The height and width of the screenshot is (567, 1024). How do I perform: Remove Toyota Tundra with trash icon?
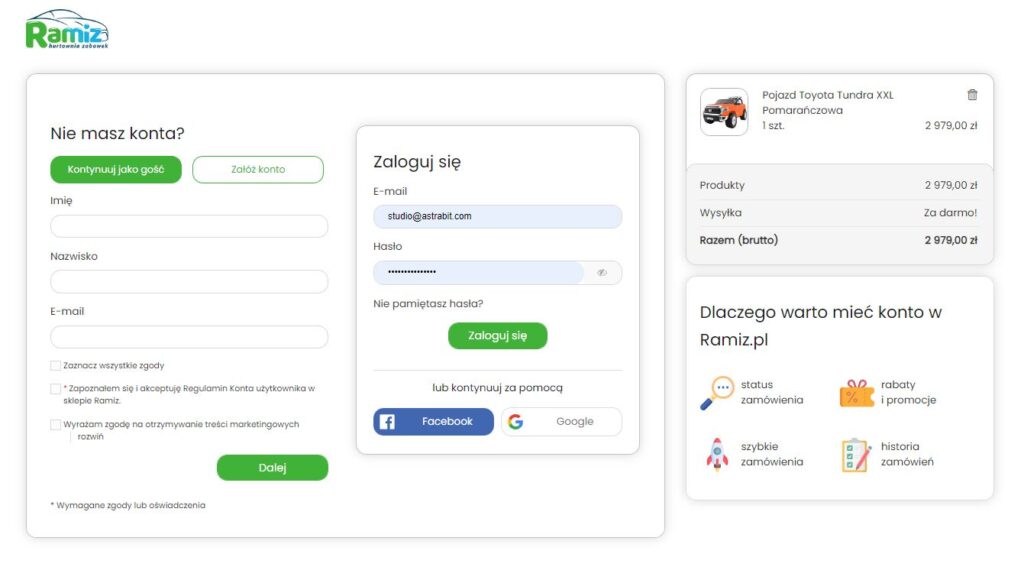click(972, 95)
